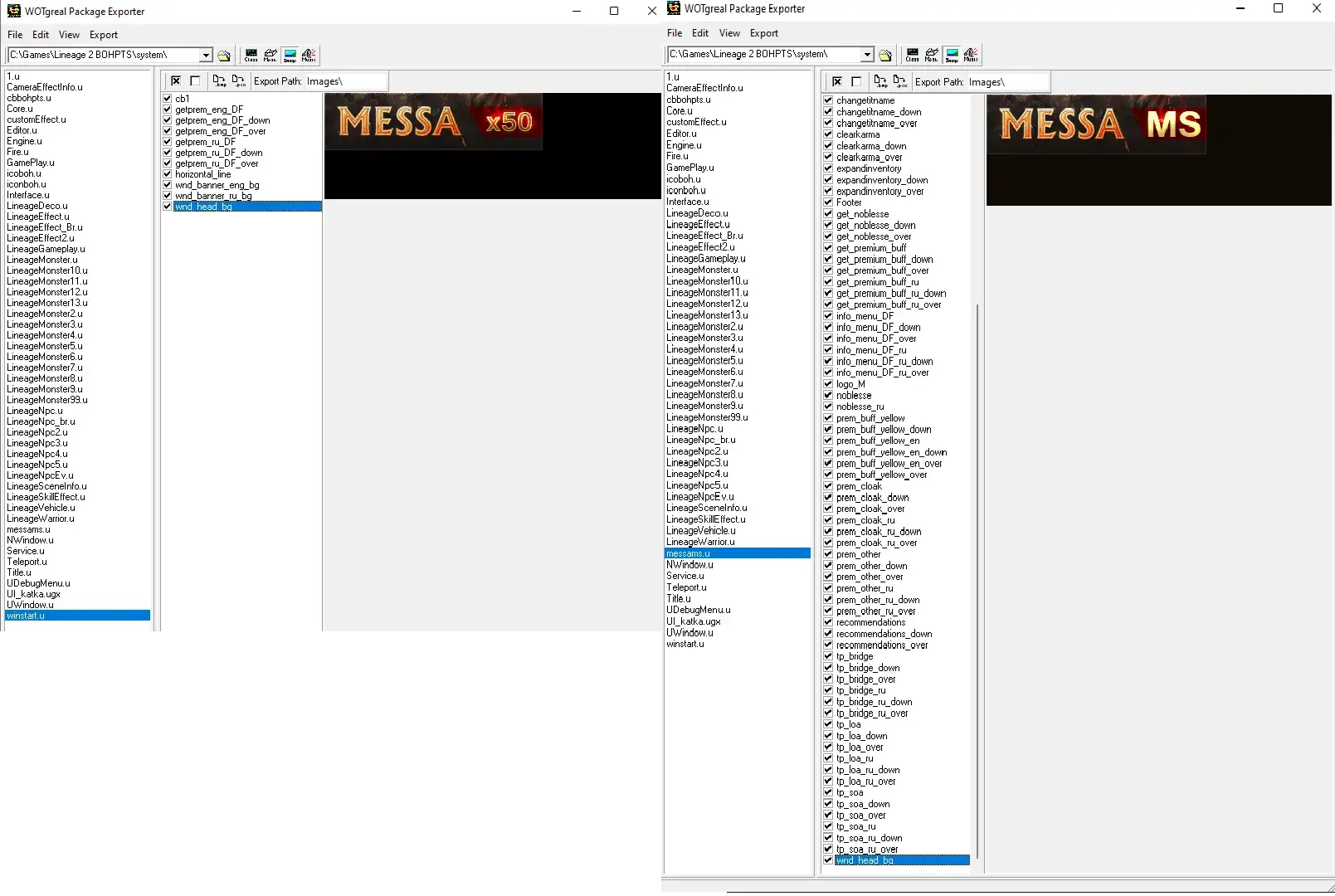
Task: Toggle horizontal_line checkbox
Action: click(168, 174)
